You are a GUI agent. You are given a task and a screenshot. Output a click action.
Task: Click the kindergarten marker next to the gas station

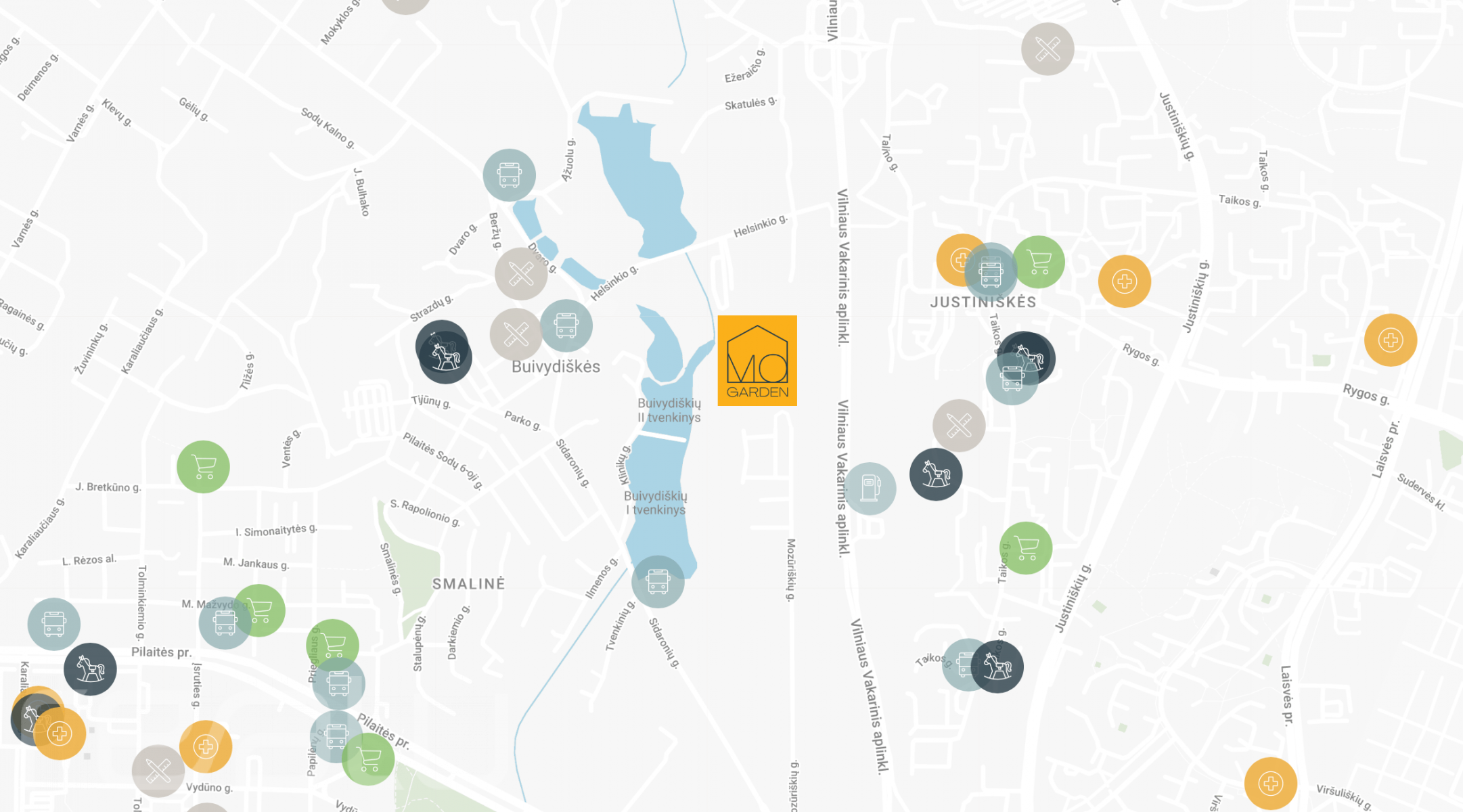(x=936, y=474)
